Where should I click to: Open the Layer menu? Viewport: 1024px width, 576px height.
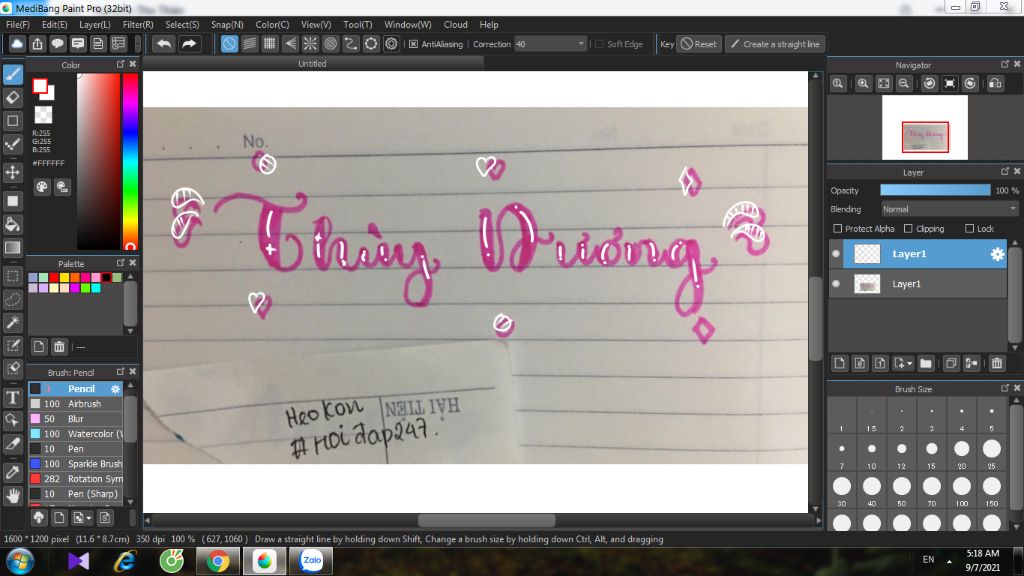[x=95, y=25]
